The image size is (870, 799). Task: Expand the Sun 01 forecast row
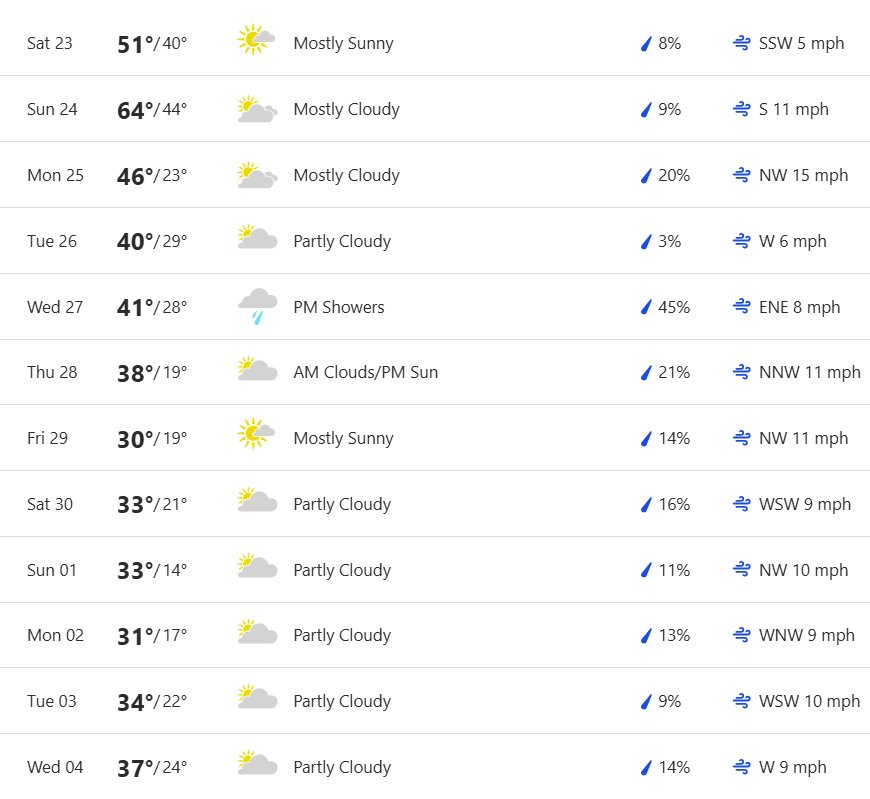pyautogui.click(x=435, y=570)
